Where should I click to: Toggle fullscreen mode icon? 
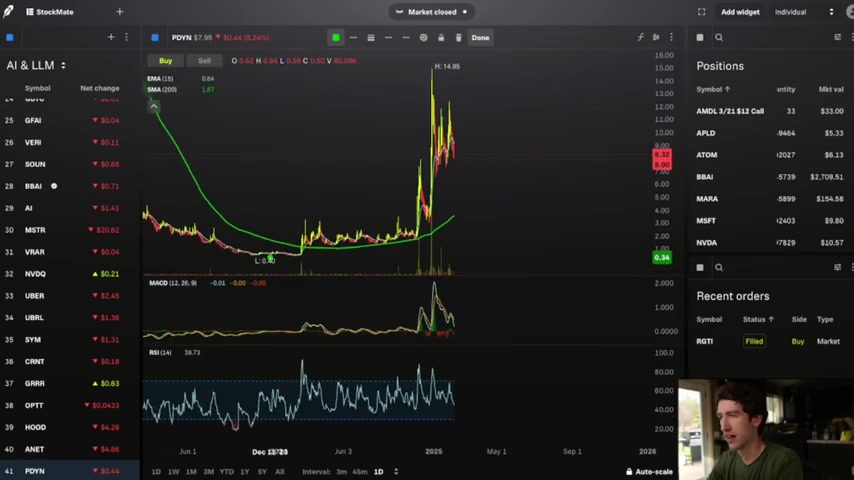click(x=702, y=12)
